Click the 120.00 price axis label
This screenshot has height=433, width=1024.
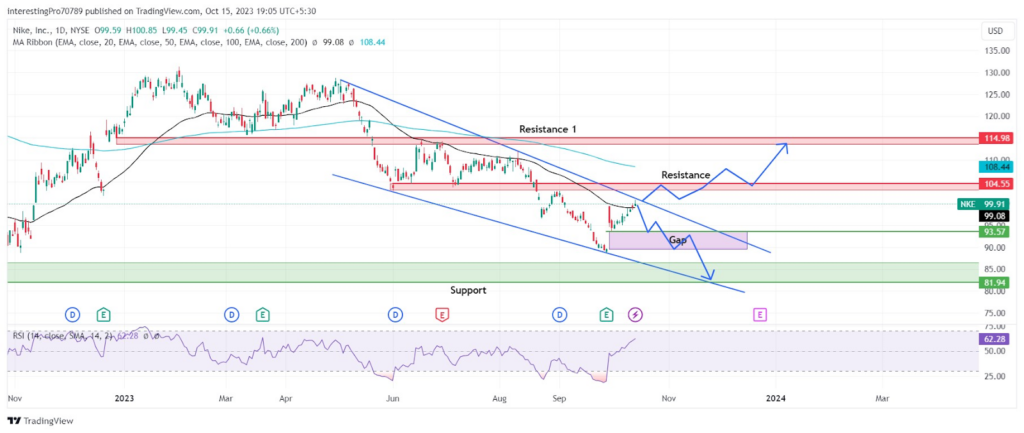point(996,116)
